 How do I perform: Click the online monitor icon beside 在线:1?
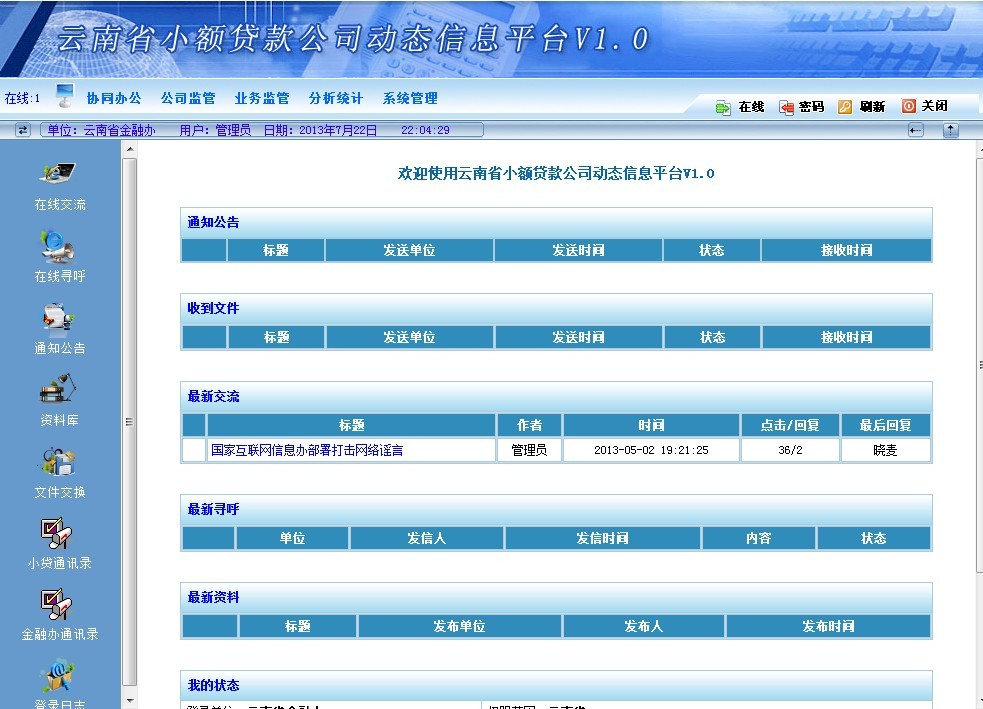point(64,97)
